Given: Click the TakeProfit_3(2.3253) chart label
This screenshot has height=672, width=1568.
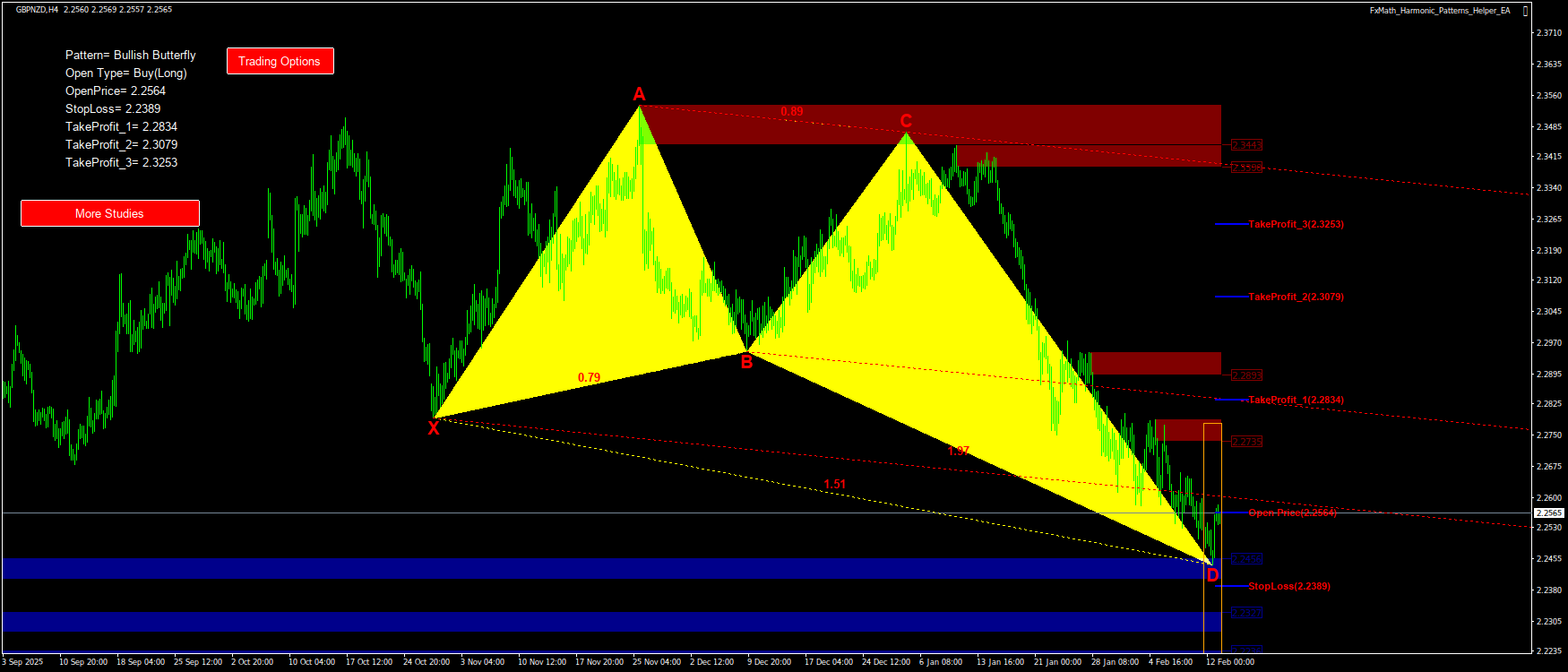Looking at the screenshot, I should (1296, 224).
